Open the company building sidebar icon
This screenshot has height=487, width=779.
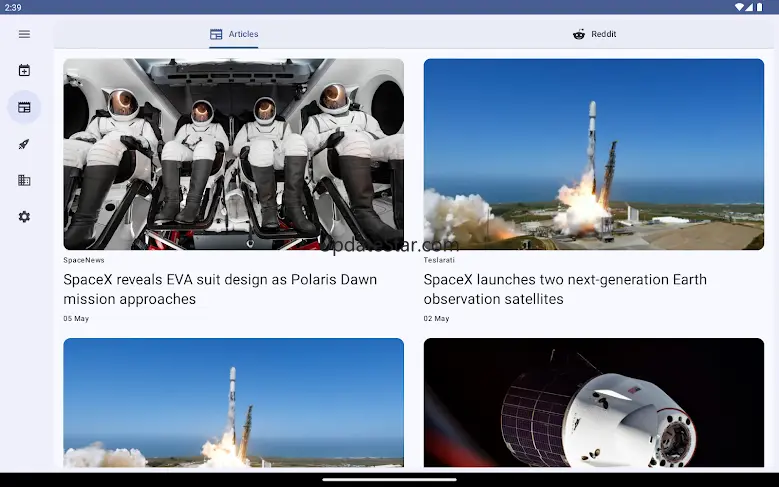pyautogui.click(x=24, y=180)
